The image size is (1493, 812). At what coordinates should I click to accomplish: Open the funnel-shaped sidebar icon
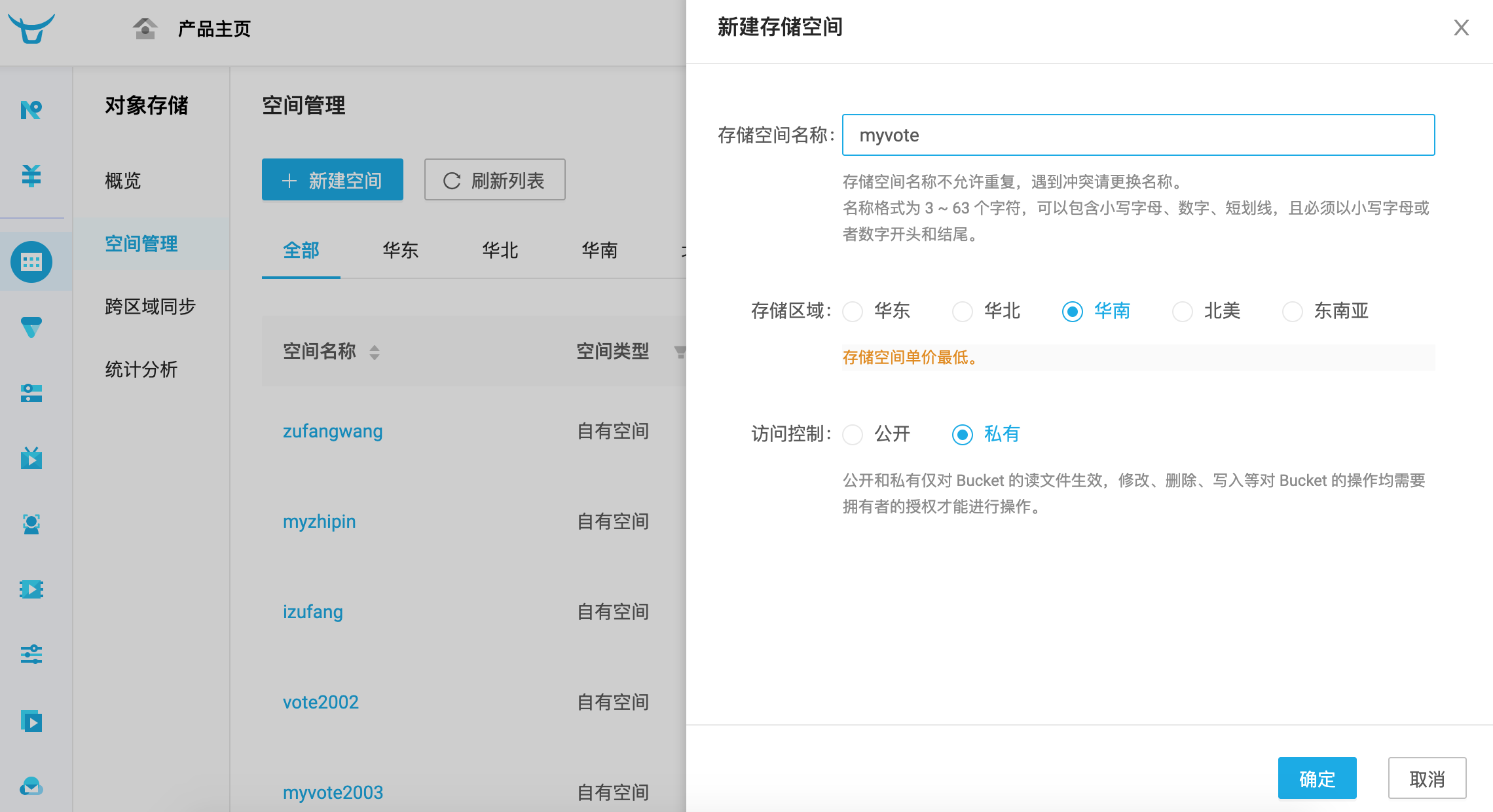click(31, 327)
